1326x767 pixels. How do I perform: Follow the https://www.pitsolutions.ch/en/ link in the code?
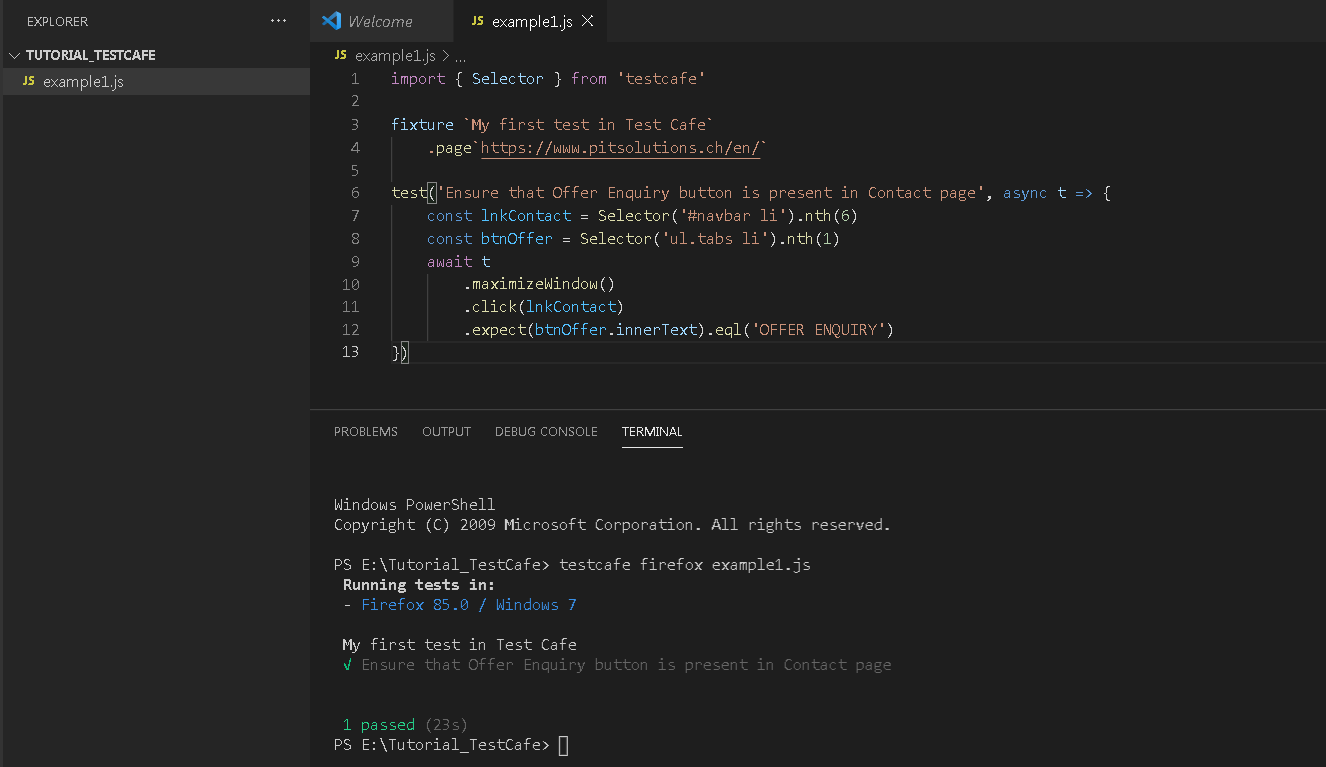click(620, 148)
